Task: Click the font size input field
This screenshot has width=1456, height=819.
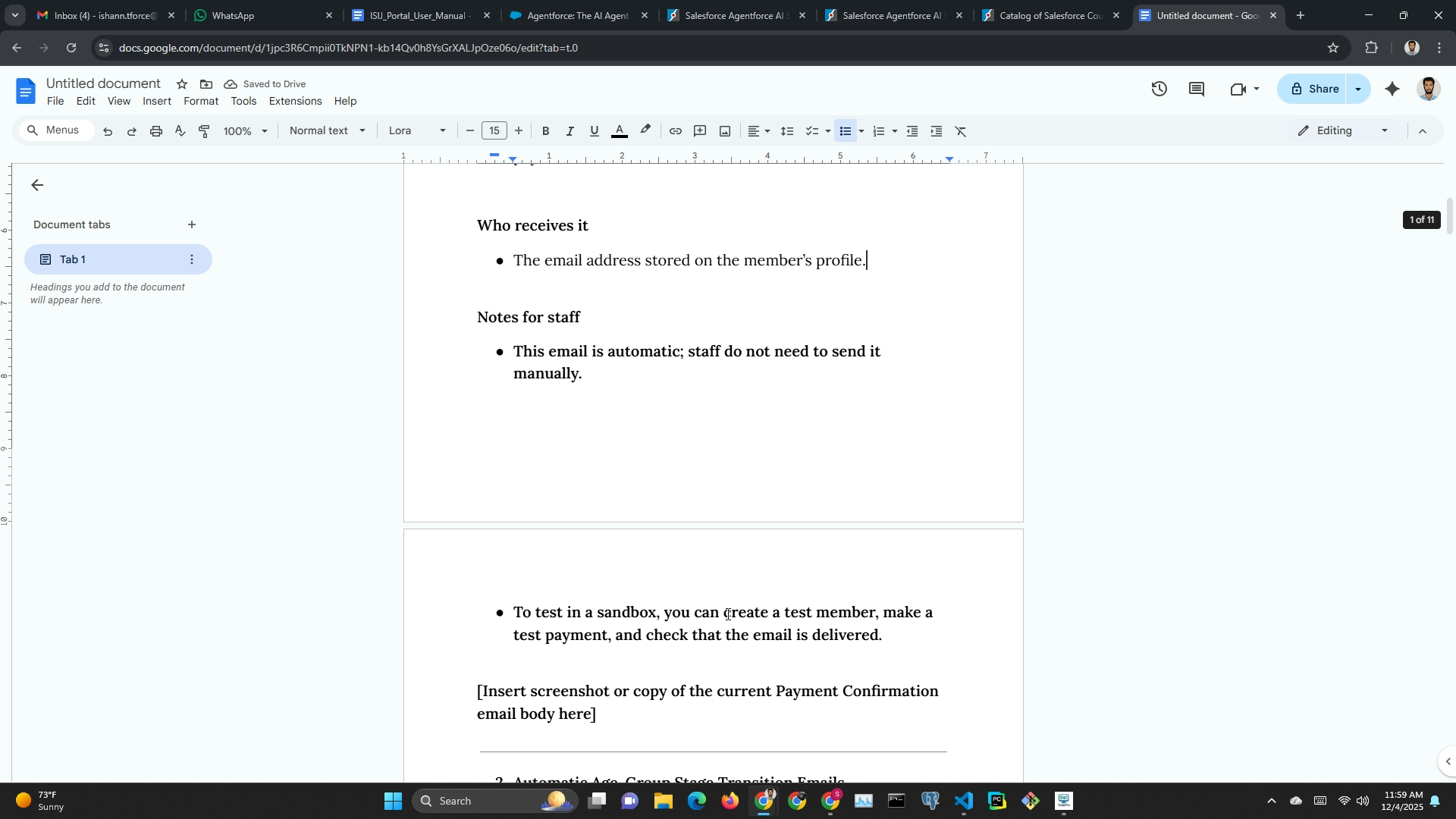Action: [x=494, y=131]
